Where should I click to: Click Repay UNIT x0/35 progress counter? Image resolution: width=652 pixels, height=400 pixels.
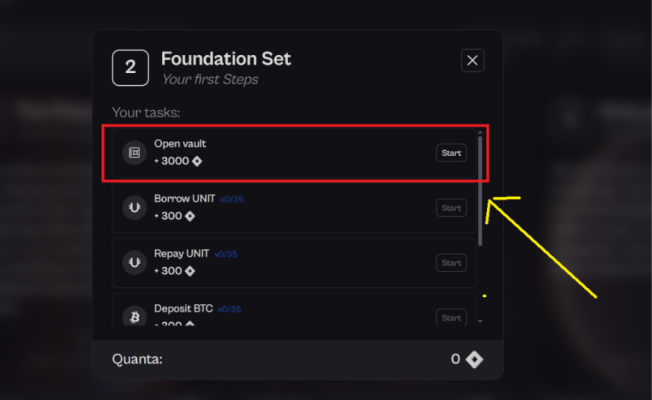point(226,254)
